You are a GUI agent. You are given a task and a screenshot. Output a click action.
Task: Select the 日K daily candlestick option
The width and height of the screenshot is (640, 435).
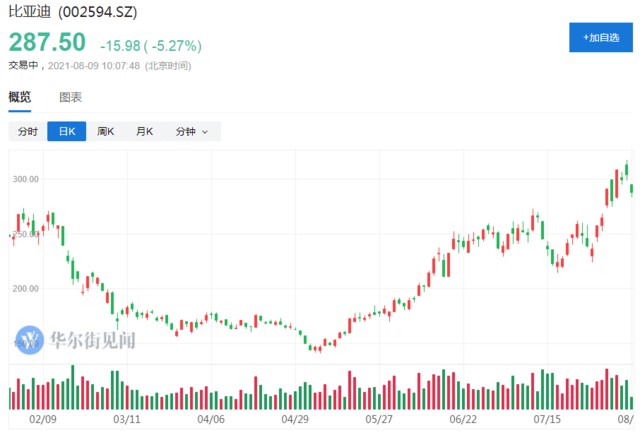coord(67,131)
